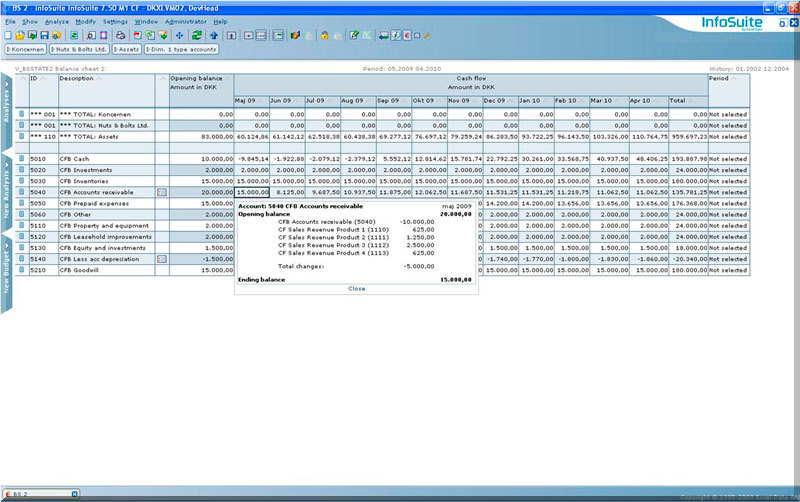This screenshot has width=800, height=502.
Task: Click the purple page frame toolbar icon
Action: tap(104, 35)
